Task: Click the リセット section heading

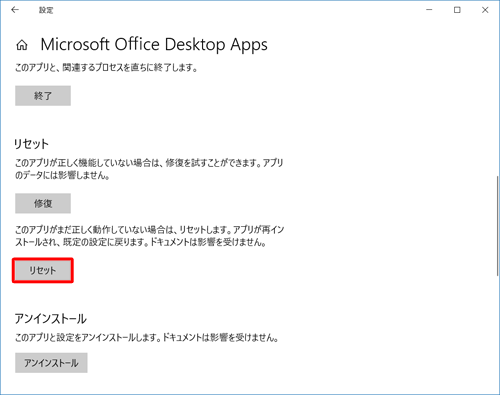Action: pyautogui.click(x=31, y=144)
